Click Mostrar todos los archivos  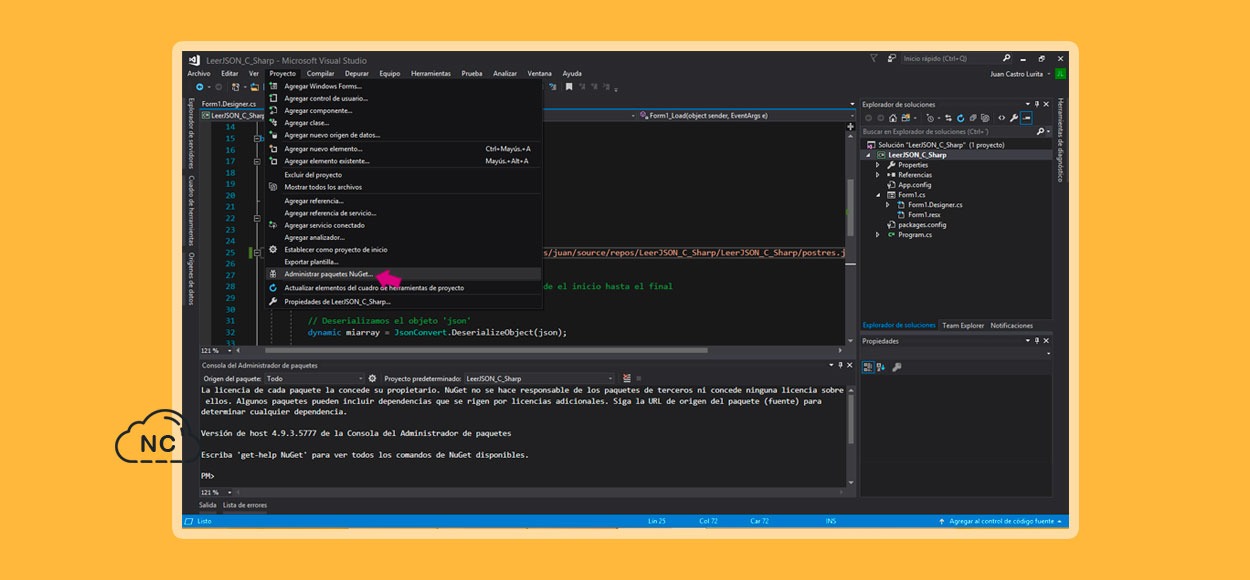point(403,187)
